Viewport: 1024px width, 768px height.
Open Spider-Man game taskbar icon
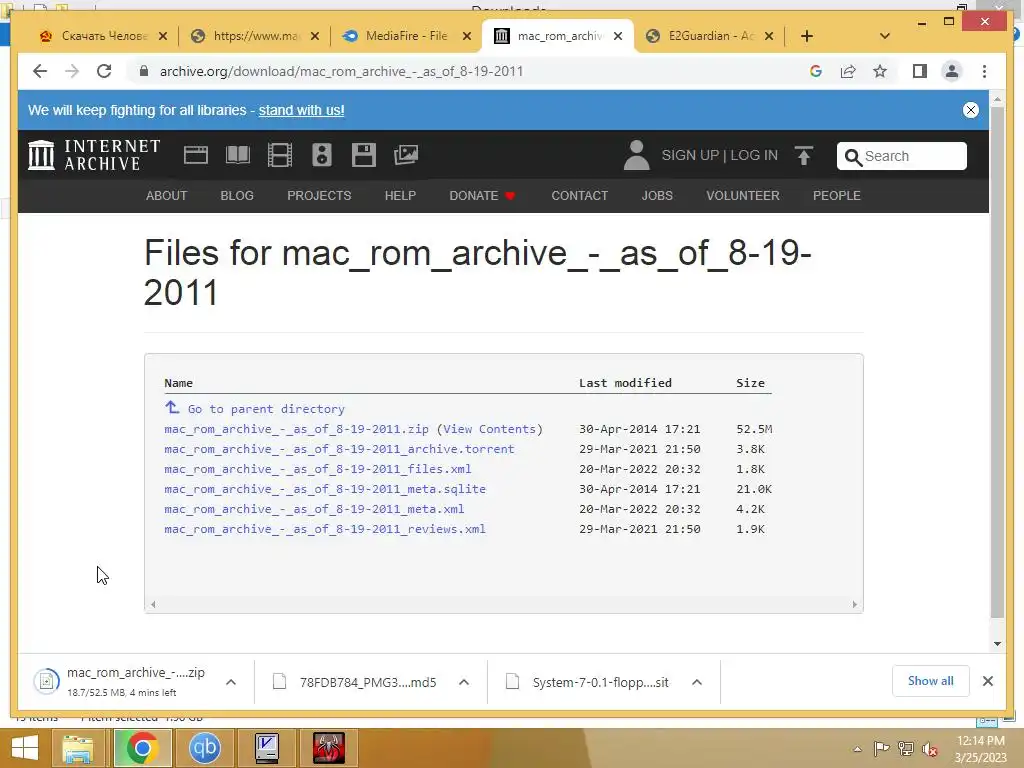[x=328, y=748]
